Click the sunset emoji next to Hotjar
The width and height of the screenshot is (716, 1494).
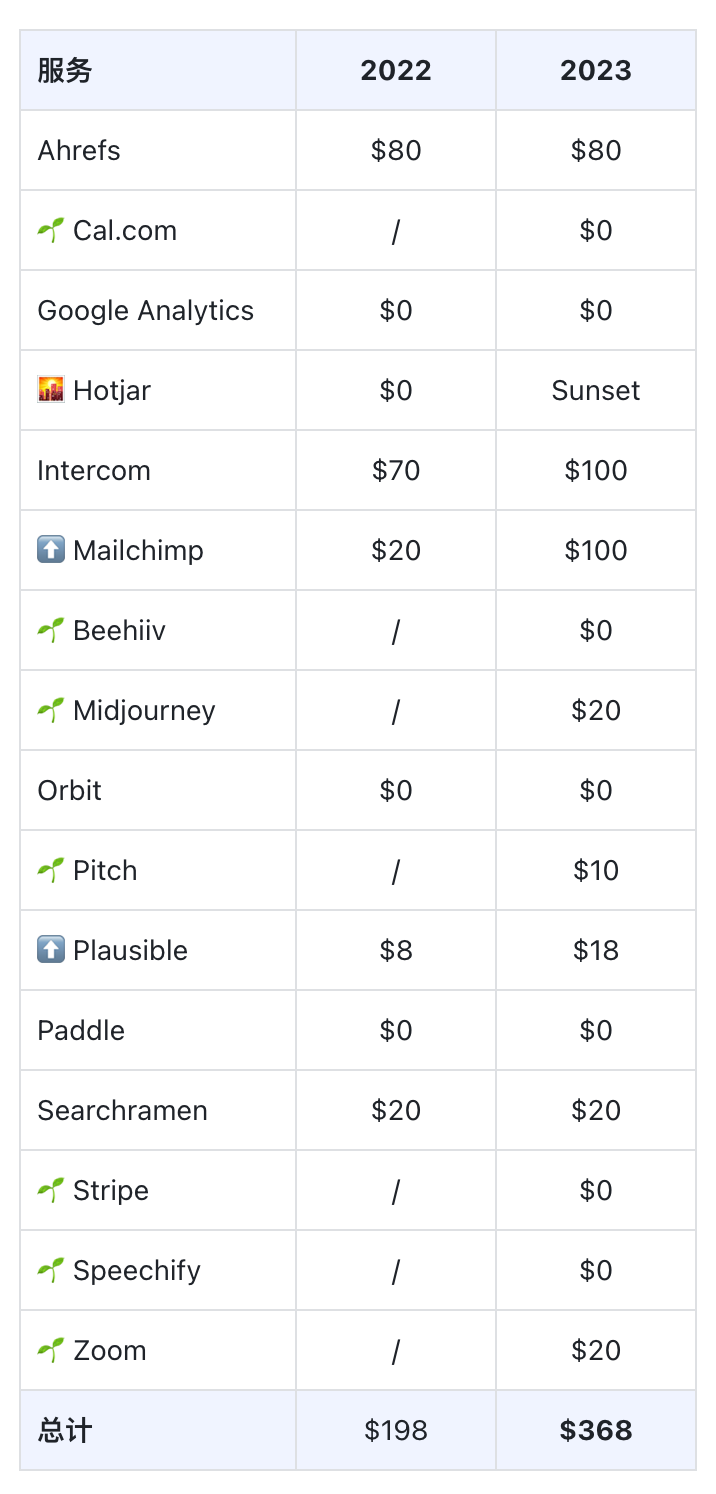(x=51, y=390)
